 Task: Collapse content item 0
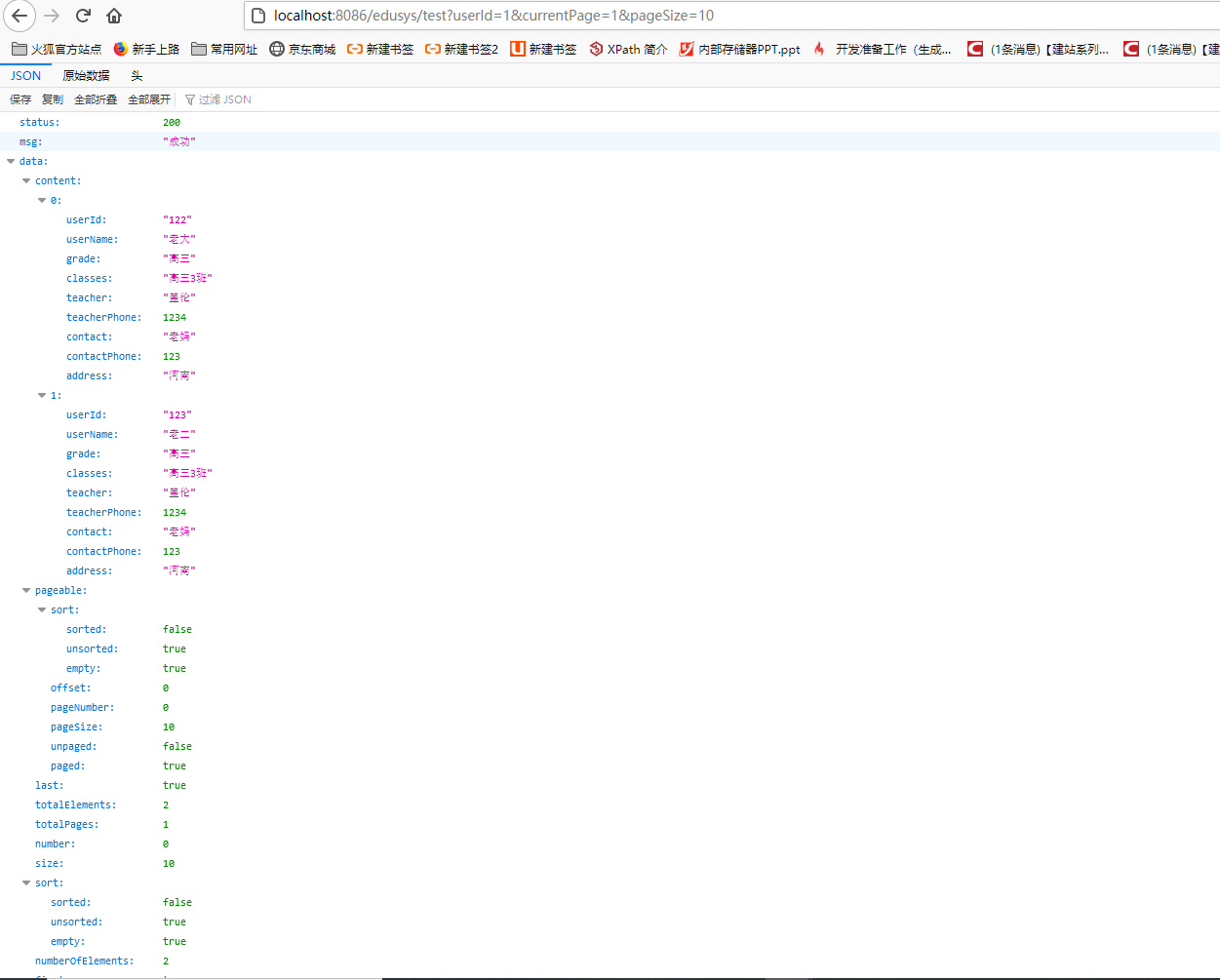pos(42,200)
